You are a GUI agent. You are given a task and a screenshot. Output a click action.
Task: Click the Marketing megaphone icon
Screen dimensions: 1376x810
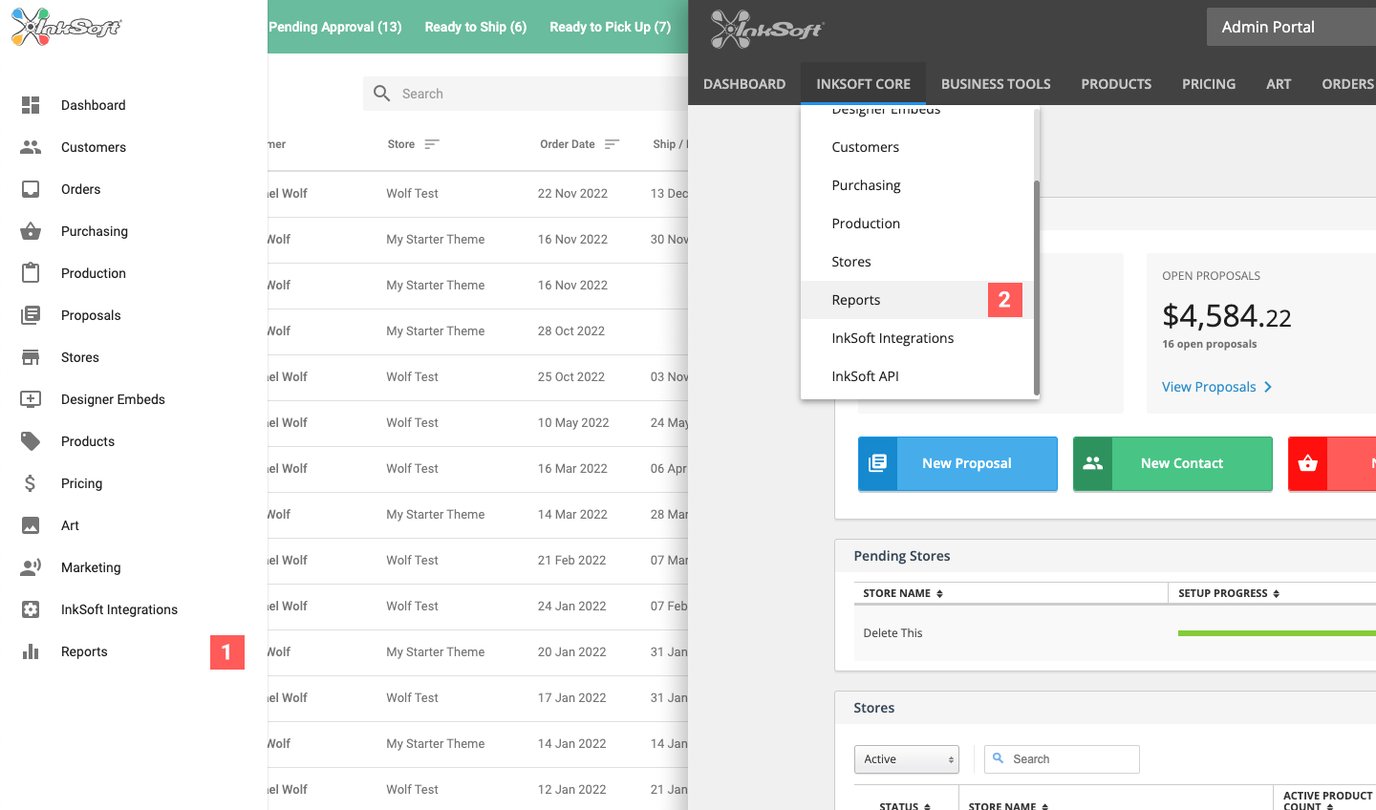point(31,567)
